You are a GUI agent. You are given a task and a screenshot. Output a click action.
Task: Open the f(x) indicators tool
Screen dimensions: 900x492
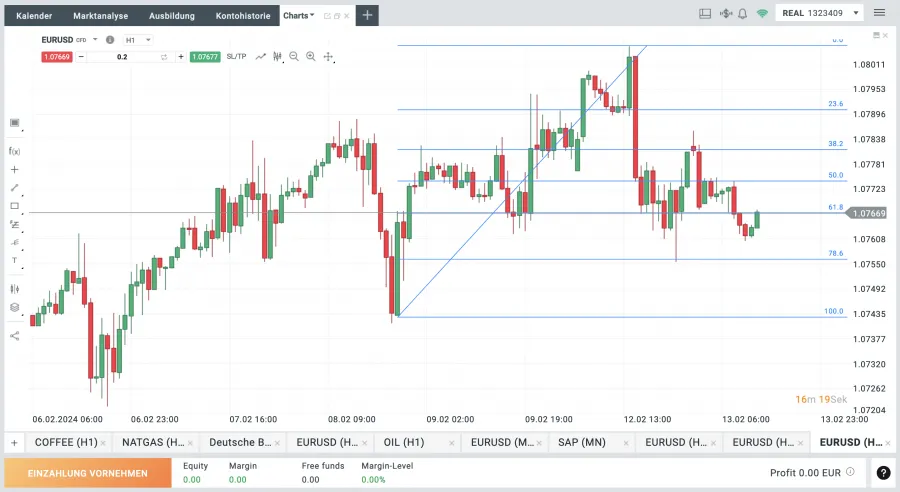[x=14, y=151]
